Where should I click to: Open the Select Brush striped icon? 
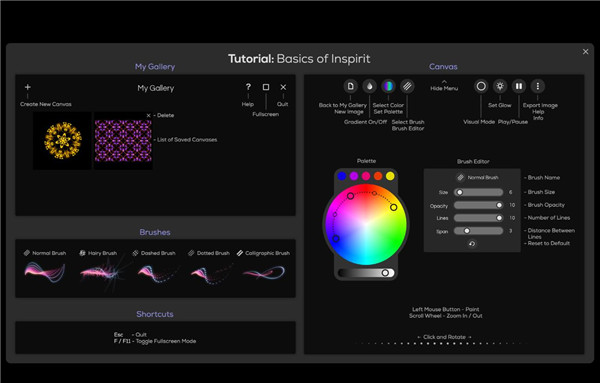[x=407, y=86]
